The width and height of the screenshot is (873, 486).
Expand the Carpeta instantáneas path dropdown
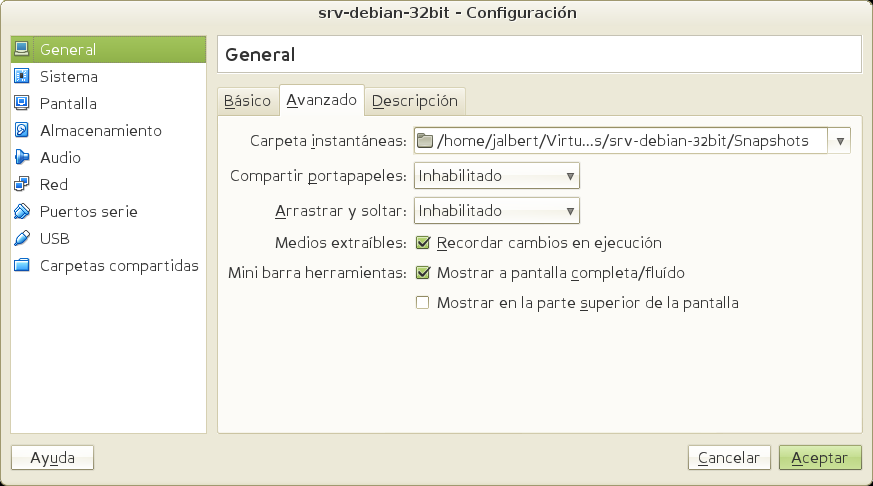pyautogui.click(x=839, y=141)
